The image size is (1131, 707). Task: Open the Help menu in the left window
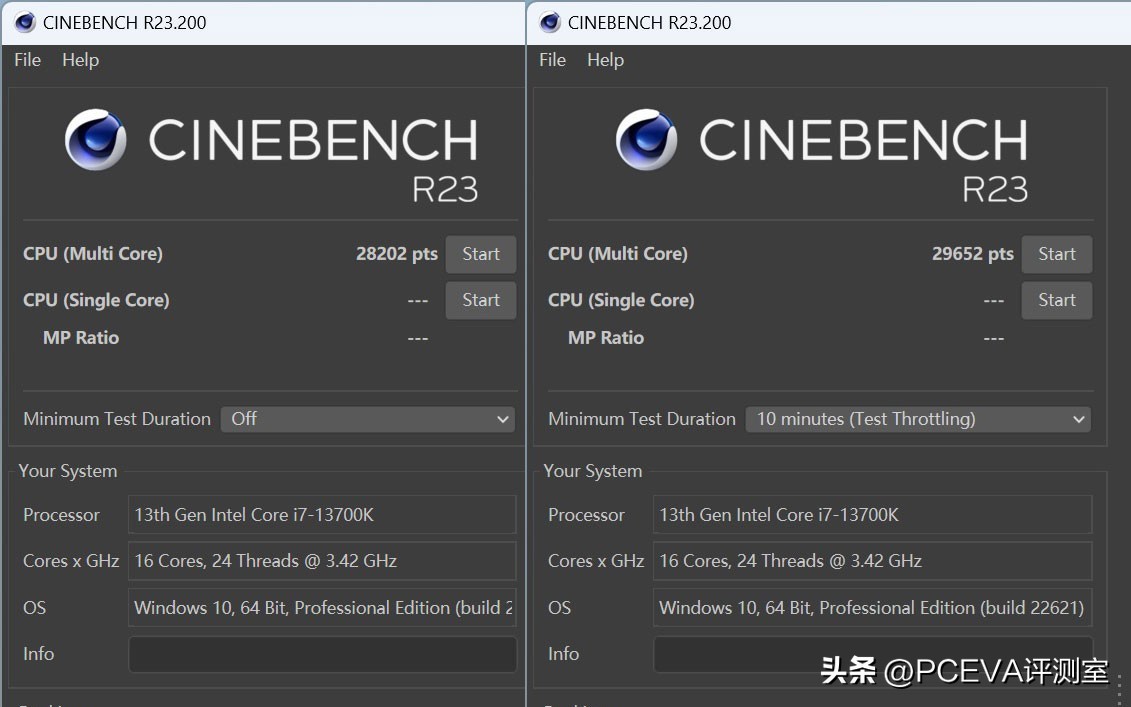coord(80,60)
